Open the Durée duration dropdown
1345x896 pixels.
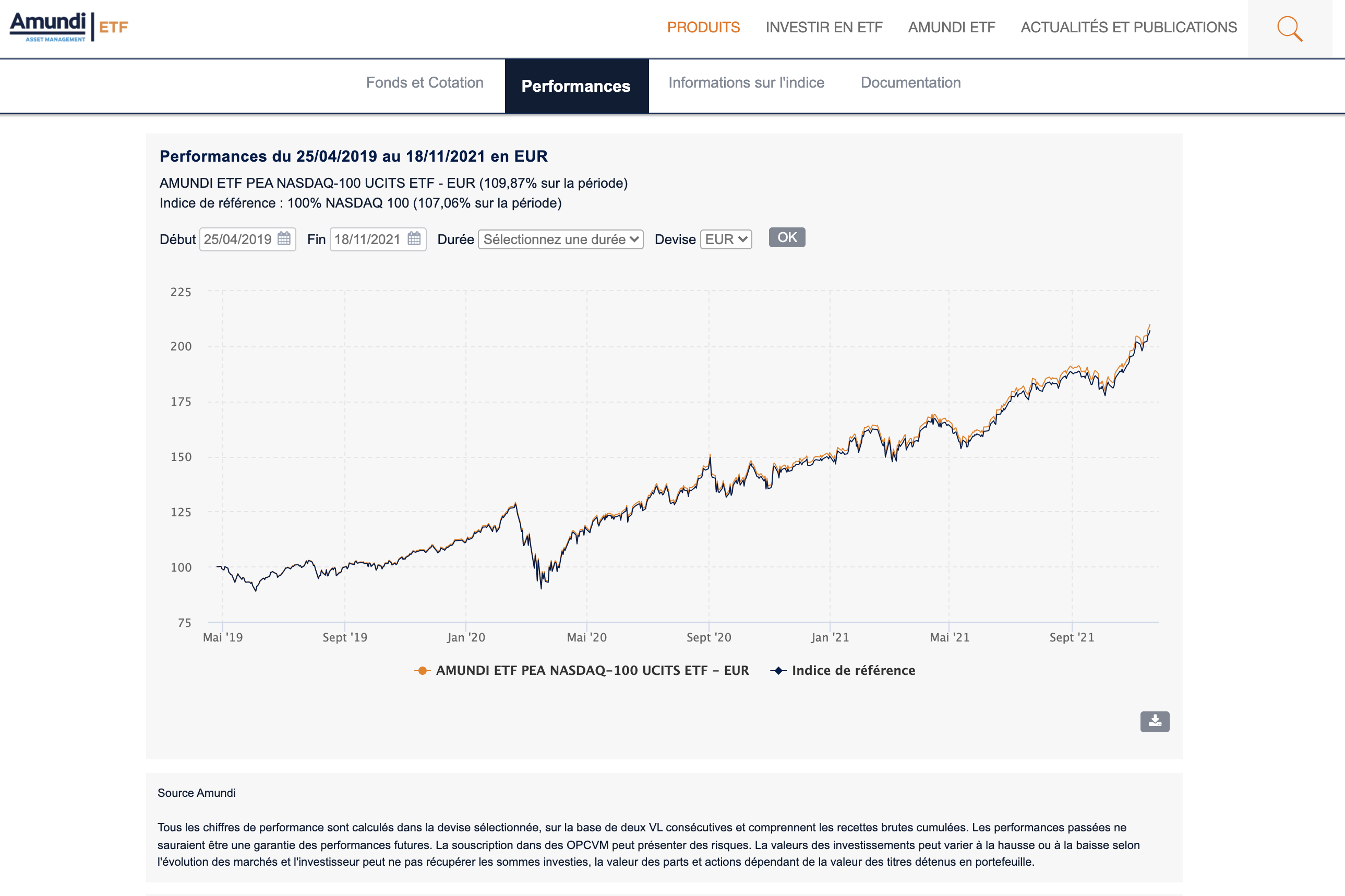point(560,239)
